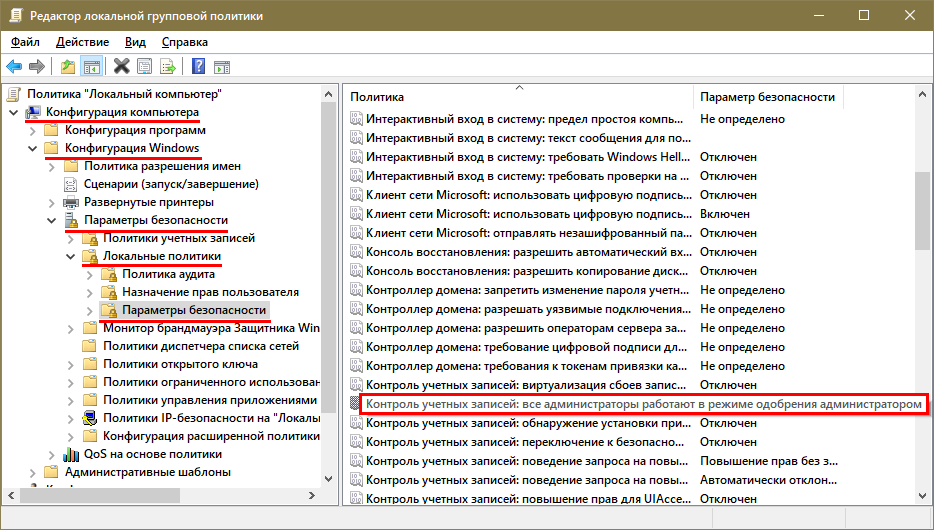Screen dimensions: 934x530
Task: Expand the Административные шаблоны node
Action: [33, 472]
